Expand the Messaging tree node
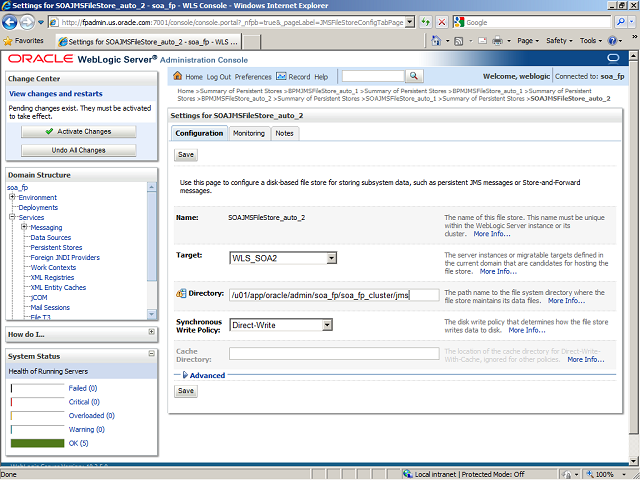 24,227
